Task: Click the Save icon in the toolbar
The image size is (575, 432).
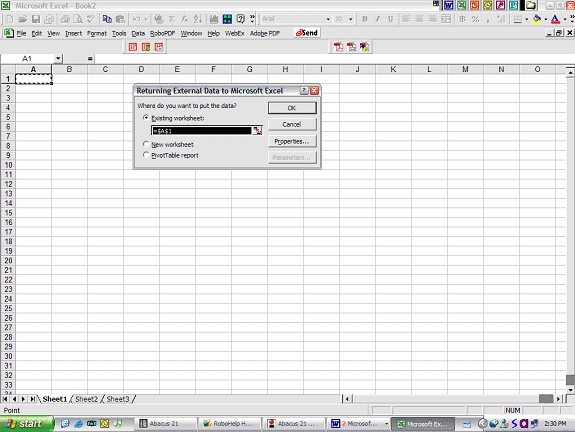Action: (x=36, y=19)
